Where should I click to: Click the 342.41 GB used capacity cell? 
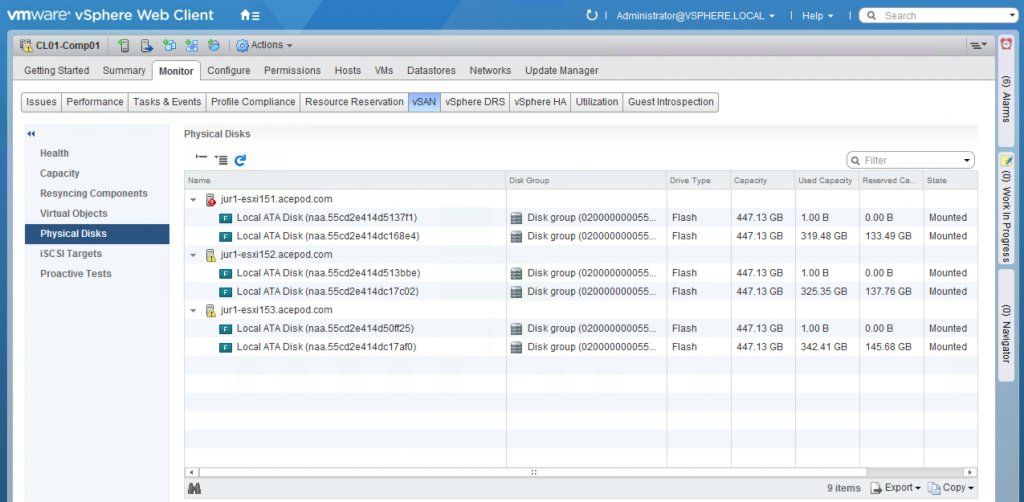coord(825,347)
